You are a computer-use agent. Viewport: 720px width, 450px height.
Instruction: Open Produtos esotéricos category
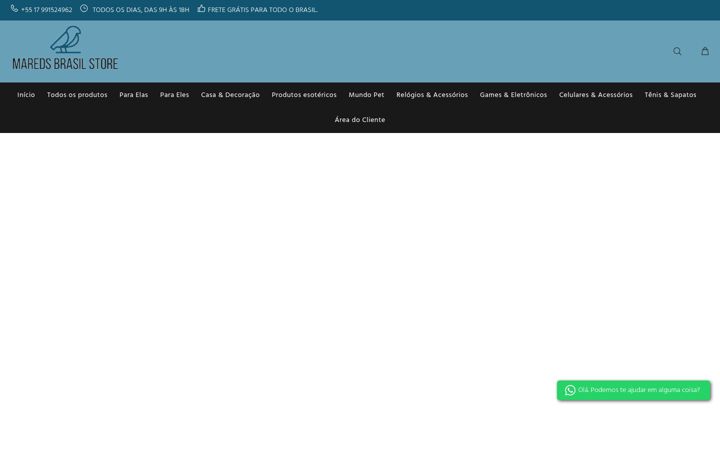click(x=304, y=95)
